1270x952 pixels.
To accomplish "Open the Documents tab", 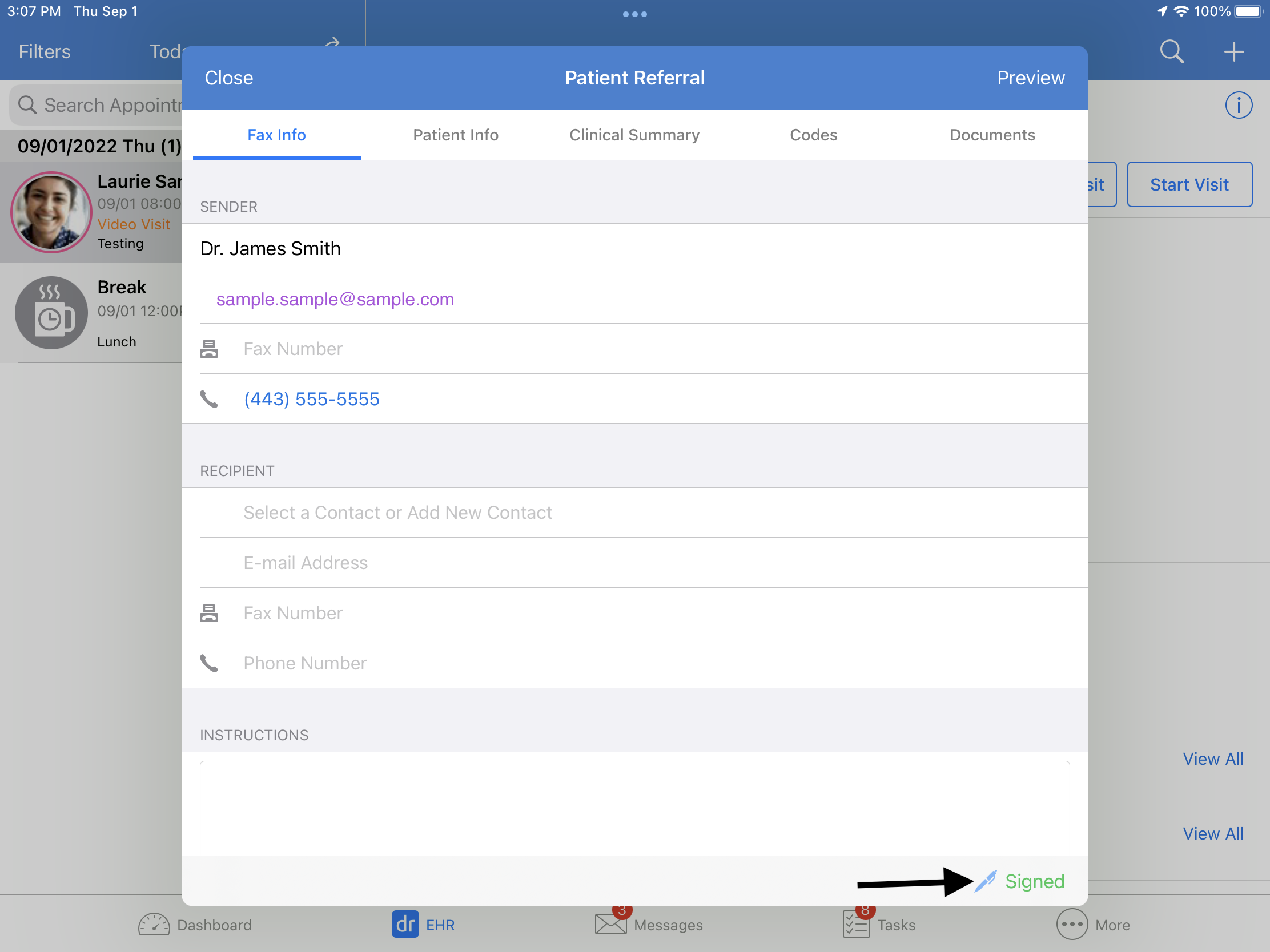I will pyautogui.click(x=992, y=134).
